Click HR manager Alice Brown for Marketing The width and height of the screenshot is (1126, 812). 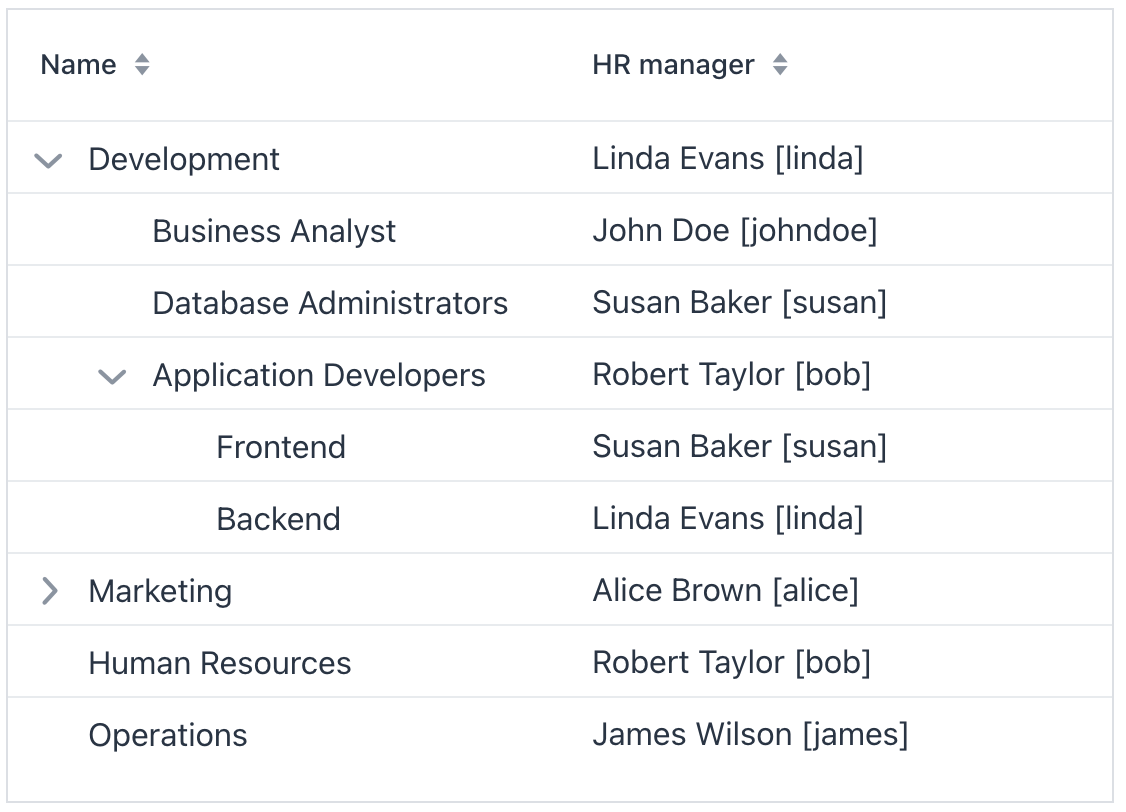pos(726,591)
